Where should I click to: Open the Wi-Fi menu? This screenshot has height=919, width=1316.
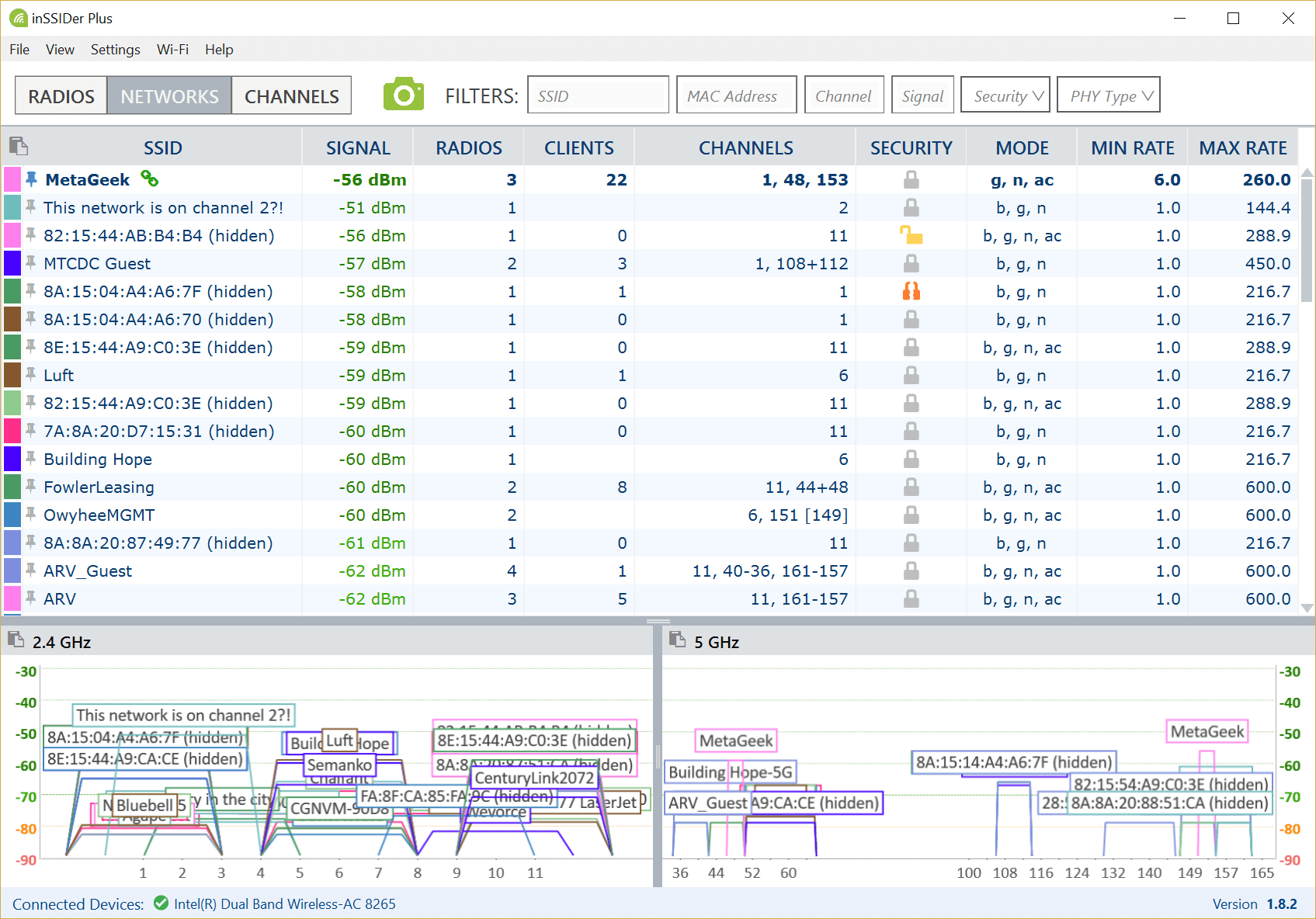click(x=172, y=50)
